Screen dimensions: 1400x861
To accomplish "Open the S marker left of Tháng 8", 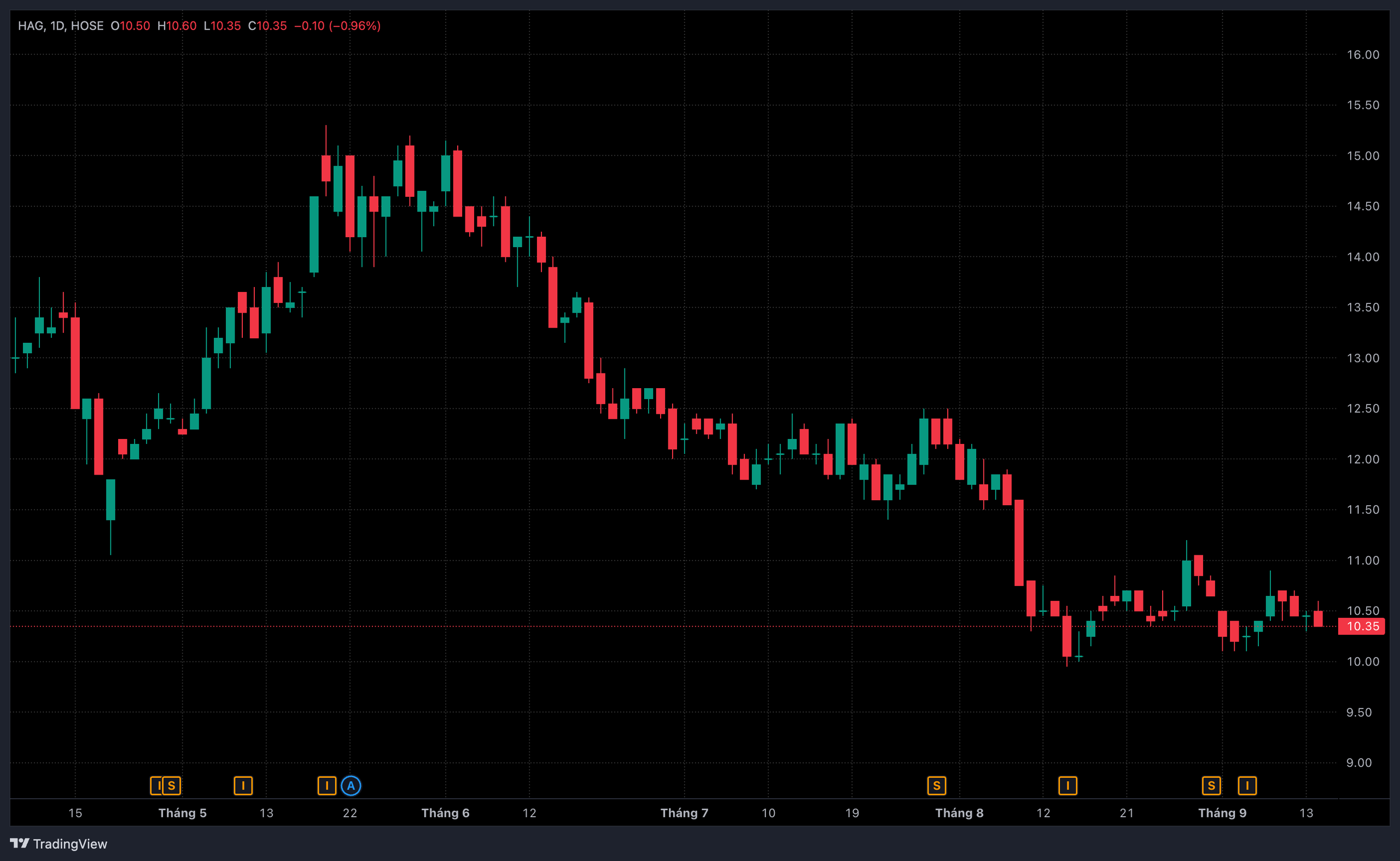I will pos(937,786).
